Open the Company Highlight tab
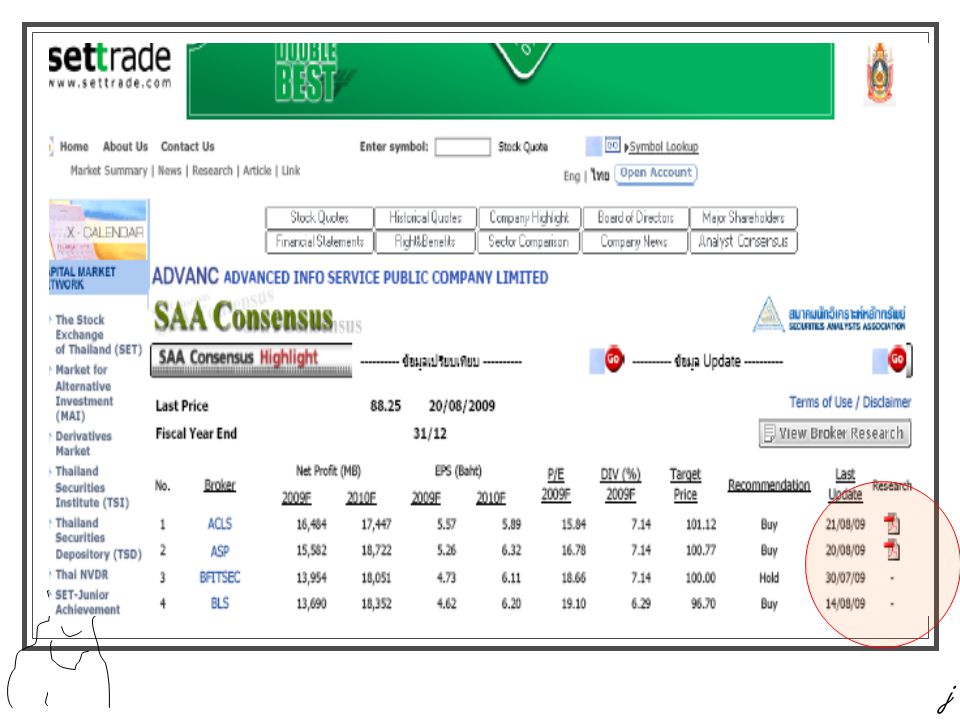Screen dimensions: 960x720 [x=529, y=217]
